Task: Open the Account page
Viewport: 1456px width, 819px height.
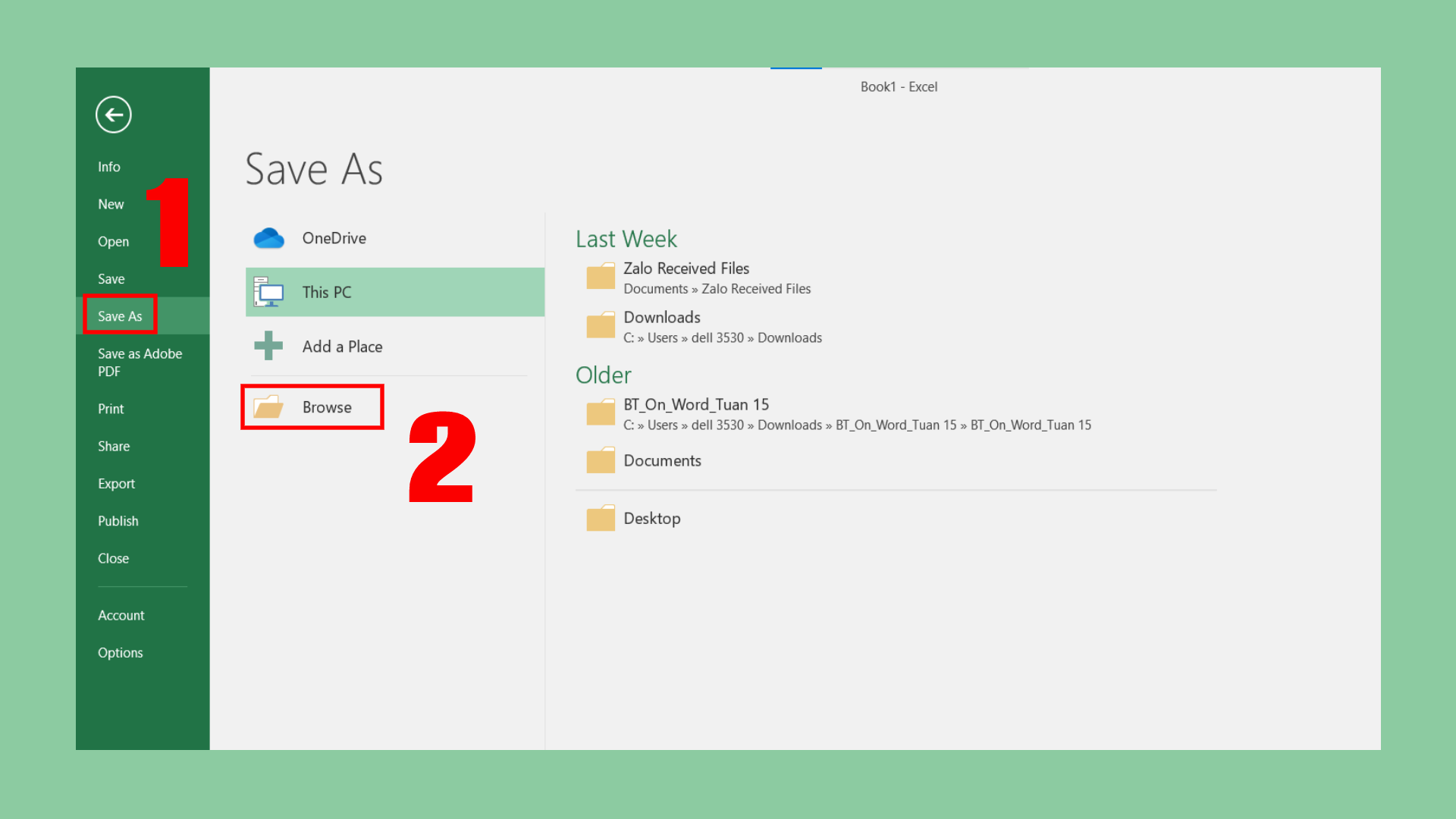Action: [121, 615]
